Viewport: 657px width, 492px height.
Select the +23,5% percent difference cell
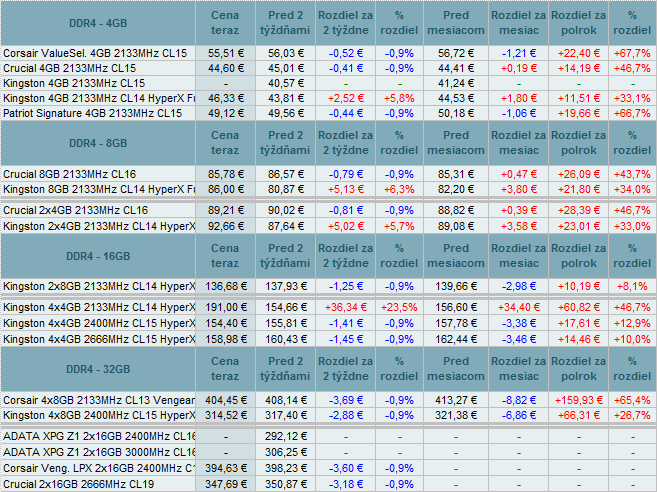click(x=399, y=308)
